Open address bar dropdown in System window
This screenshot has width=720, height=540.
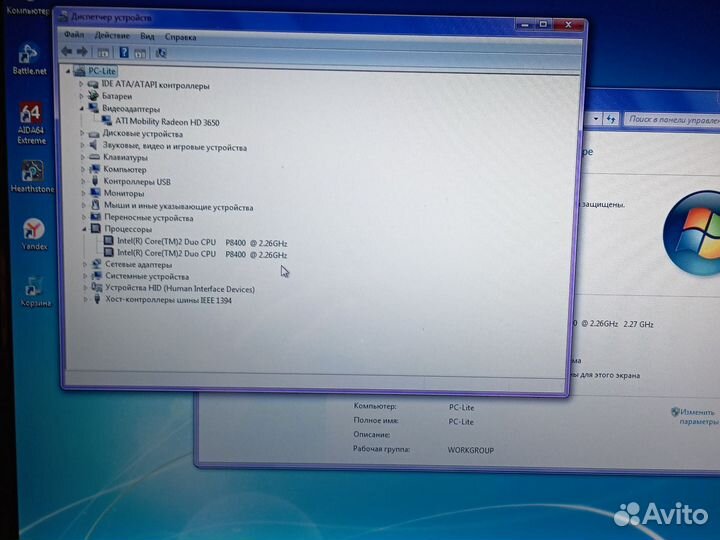(596, 119)
